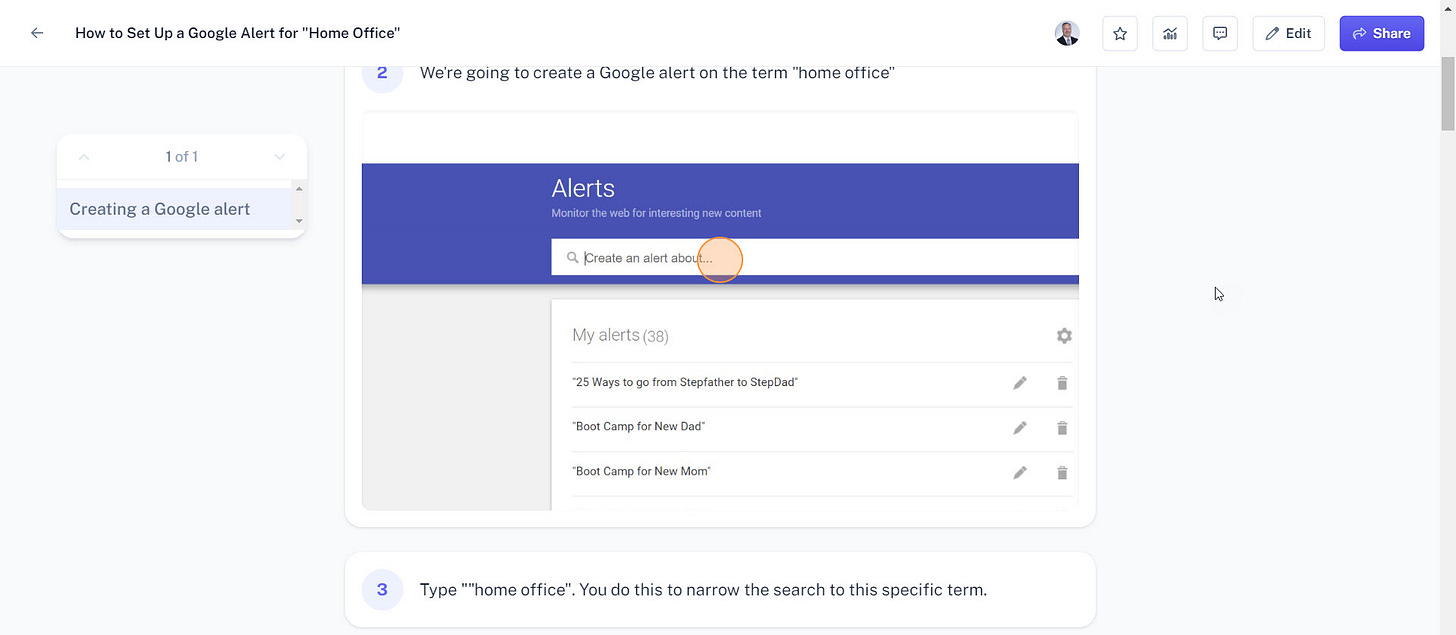
Task: Go to previous section with up chevron
Action: pos(84,157)
